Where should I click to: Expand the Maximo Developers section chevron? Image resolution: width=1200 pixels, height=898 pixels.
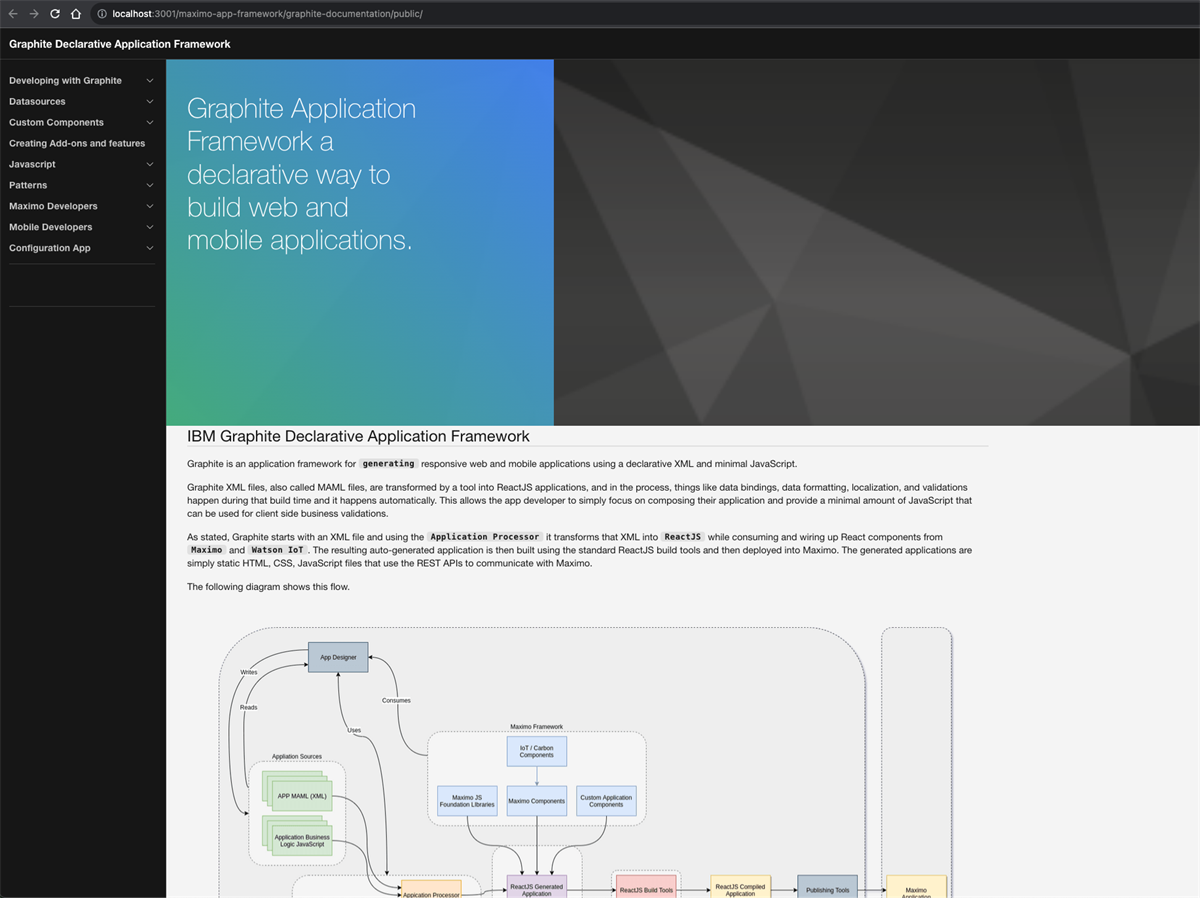tap(150, 207)
